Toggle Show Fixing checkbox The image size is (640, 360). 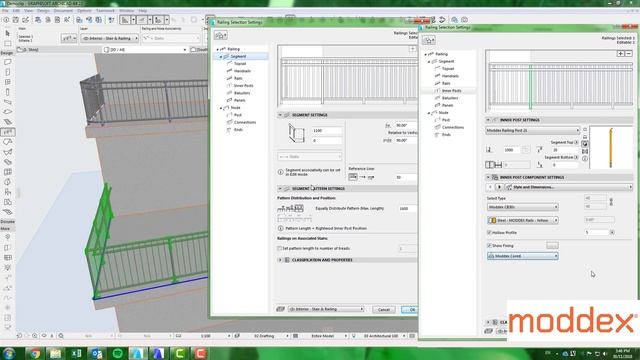tap(489, 245)
